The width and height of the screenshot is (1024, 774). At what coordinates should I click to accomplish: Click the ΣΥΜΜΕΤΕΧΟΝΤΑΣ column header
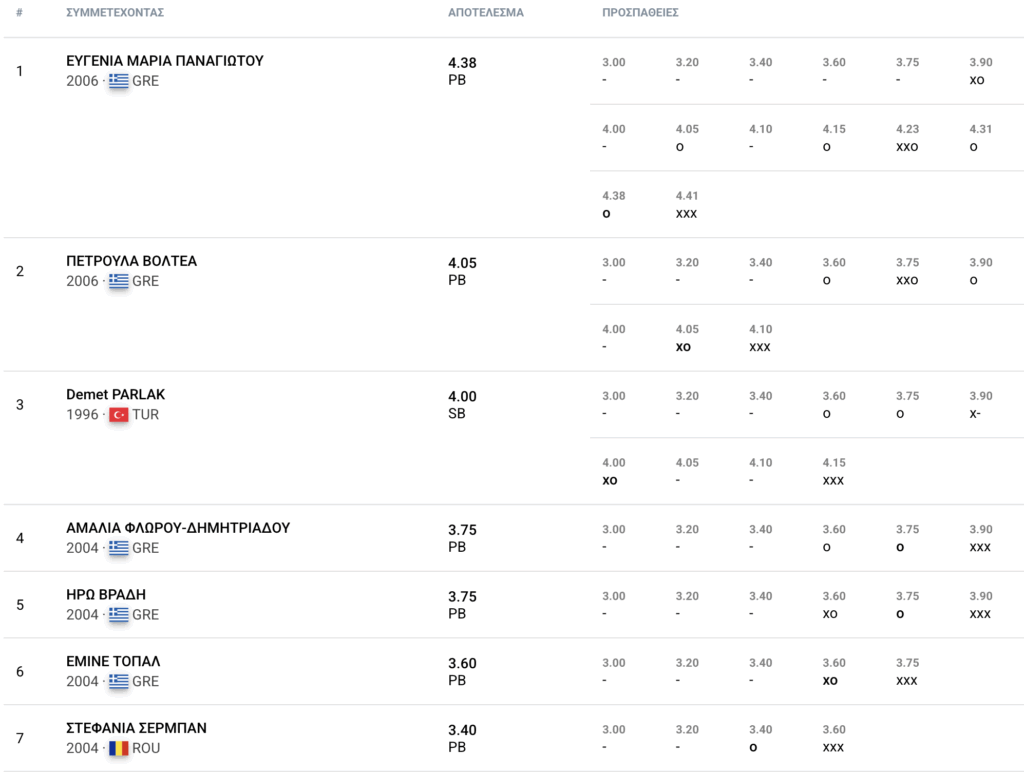coord(115,12)
